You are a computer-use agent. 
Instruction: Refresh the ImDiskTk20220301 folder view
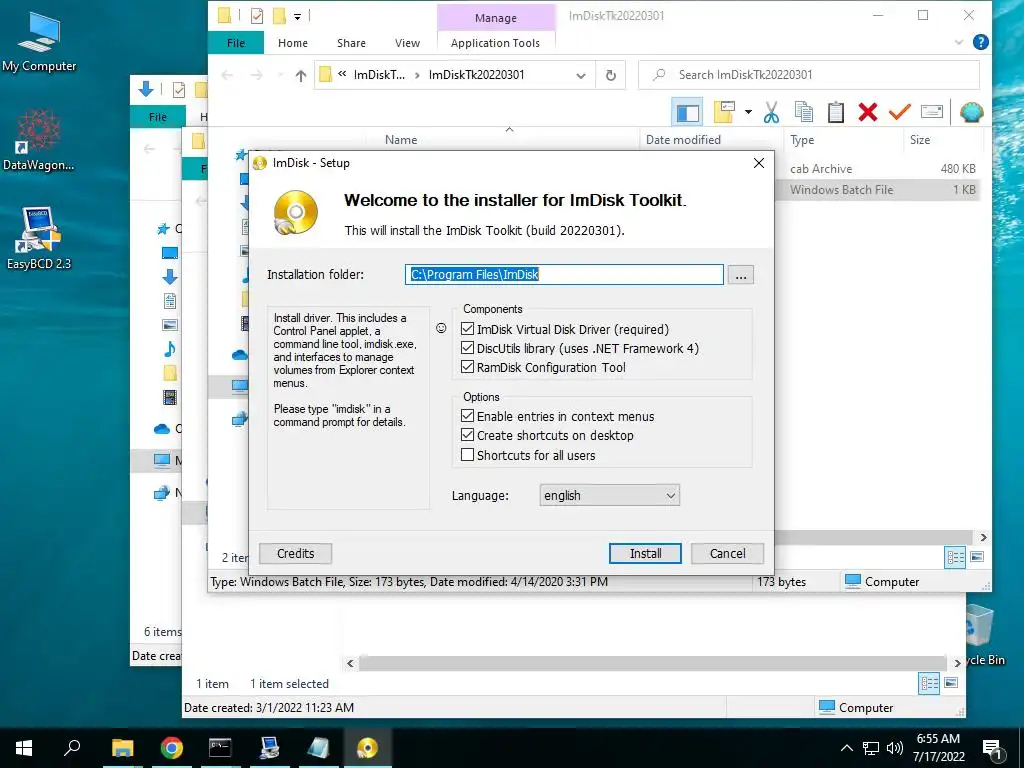click(611, 76)
